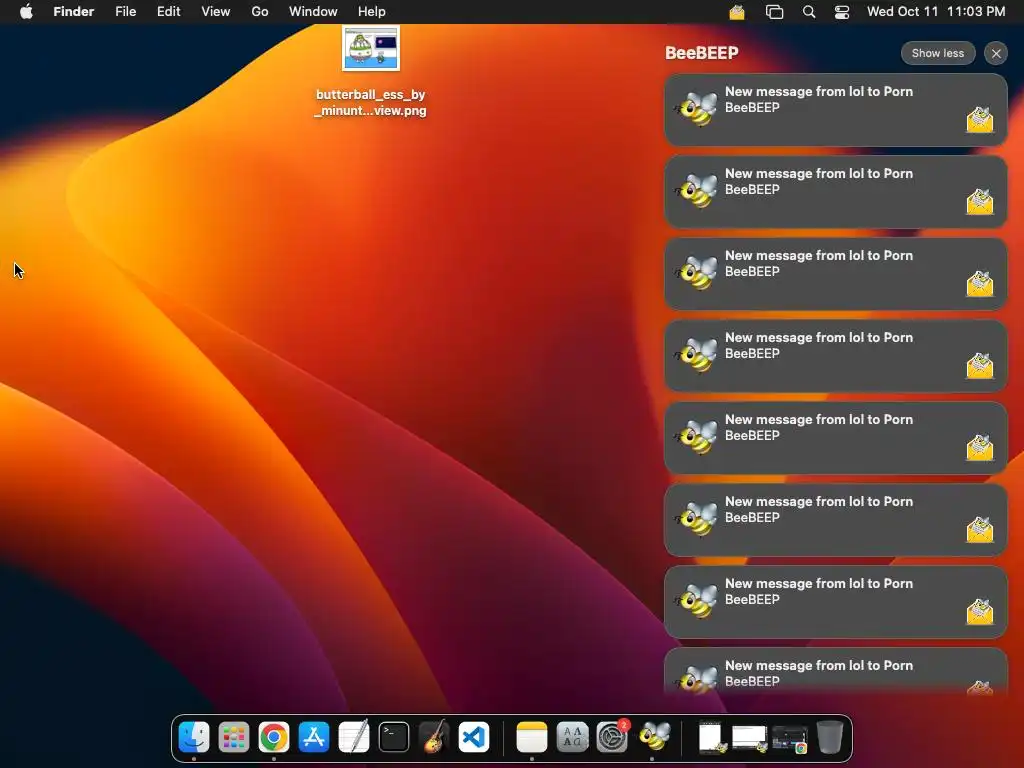Screen dimensions: 1024x768
Task: Clear BeeBEEP notifications with the X button
Action: point(996,54)
